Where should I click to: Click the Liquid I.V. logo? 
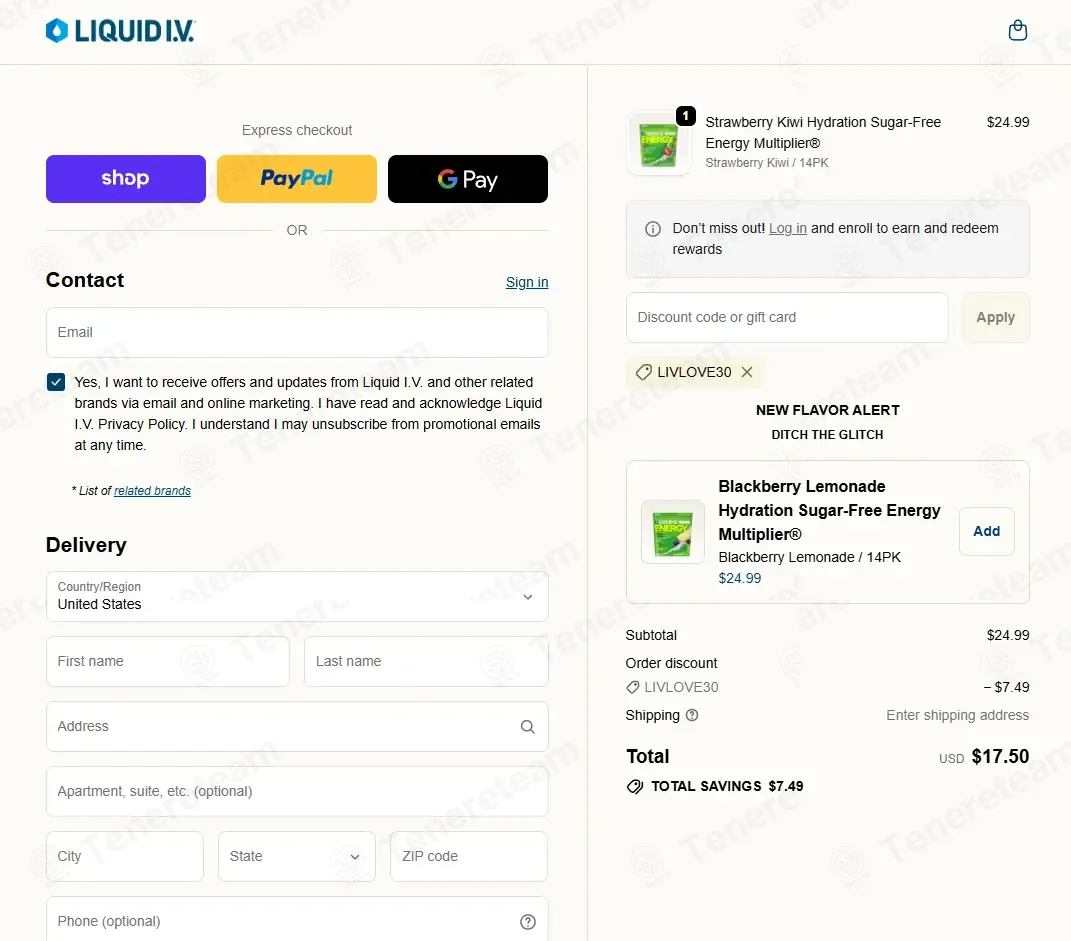(120, 31)
